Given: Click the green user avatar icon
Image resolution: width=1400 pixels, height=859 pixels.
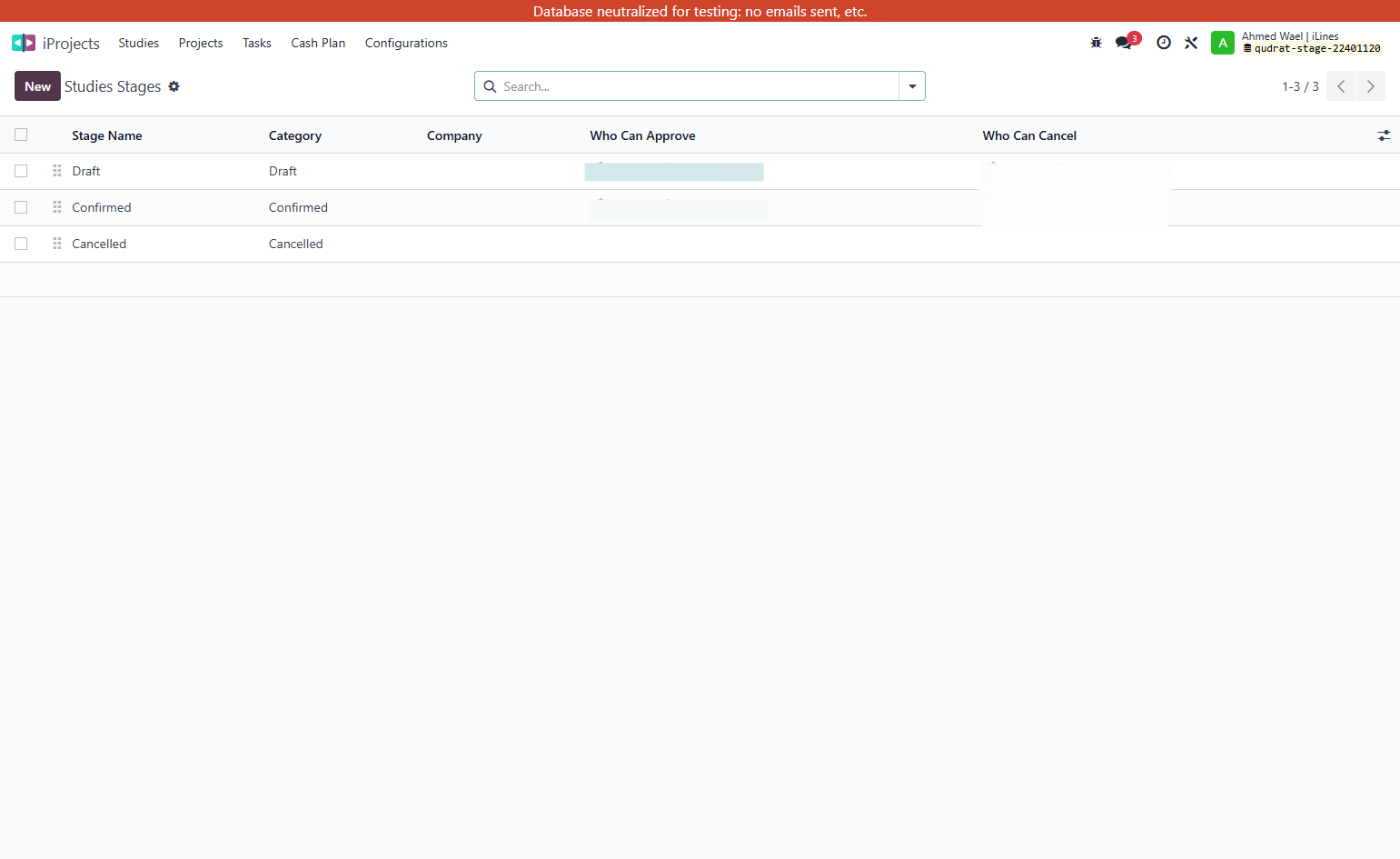Looking at the screenshot, I should click(x=1223, y=43).
